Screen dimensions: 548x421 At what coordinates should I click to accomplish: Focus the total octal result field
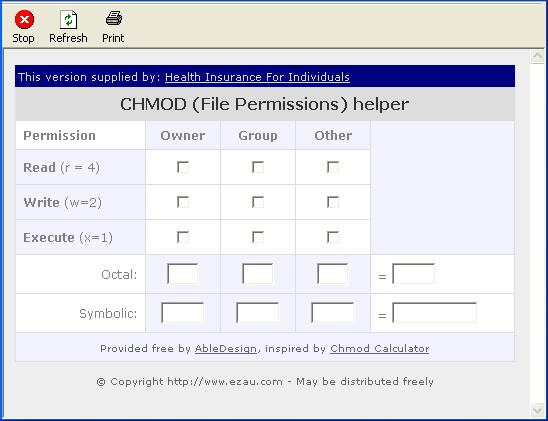coord(413,274)
